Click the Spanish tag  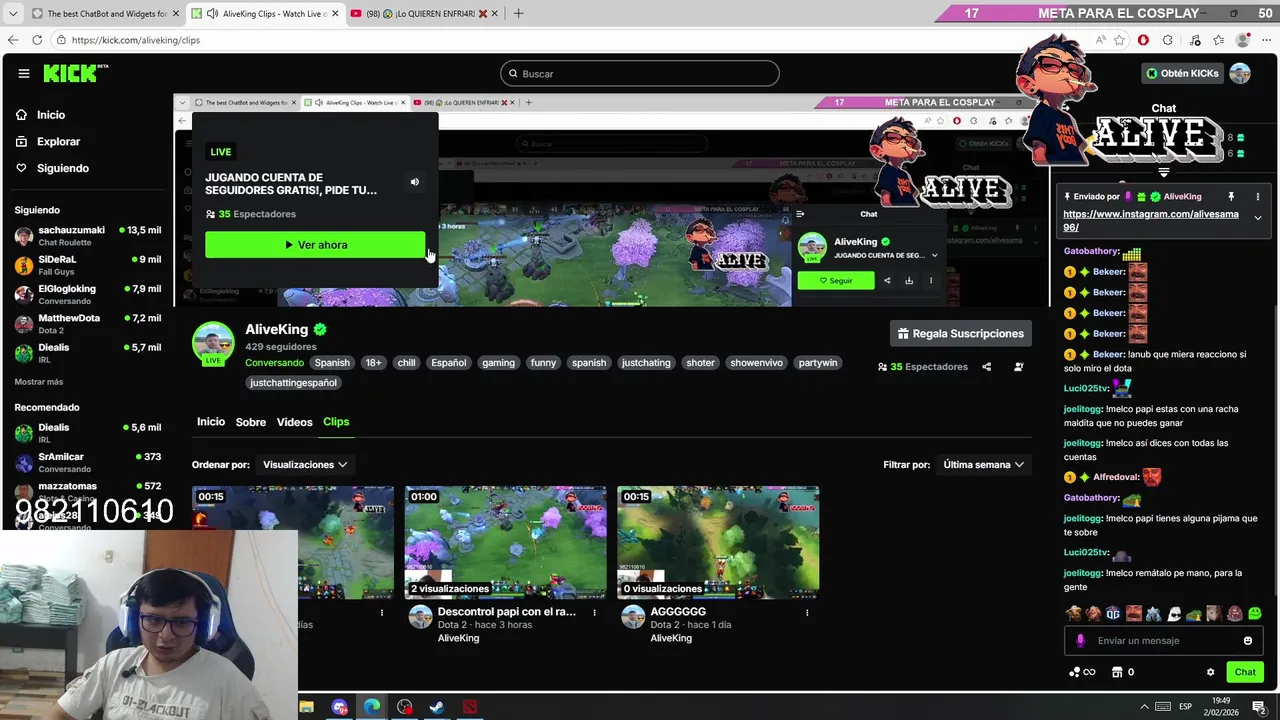[332, 363]
